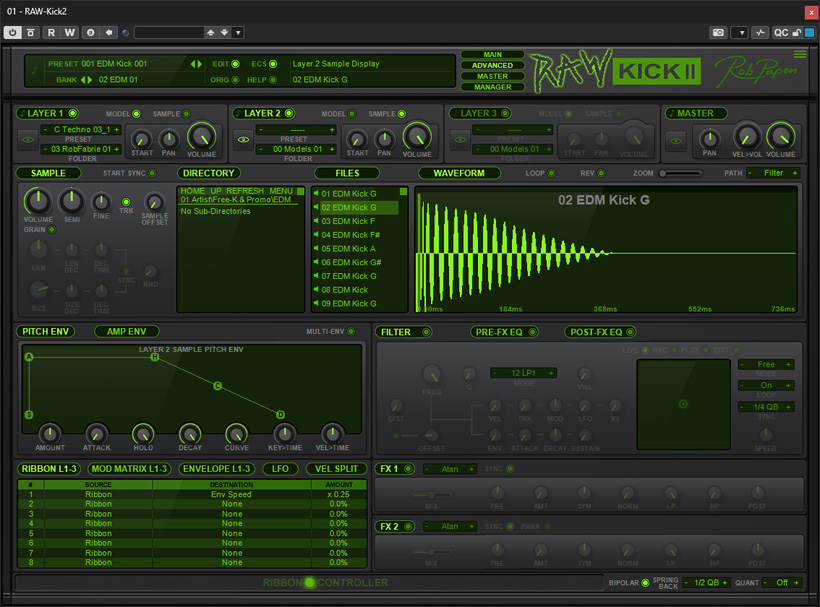
Task: Click the speaker icon beside 03 EDM Kick F
Action: 316,221
